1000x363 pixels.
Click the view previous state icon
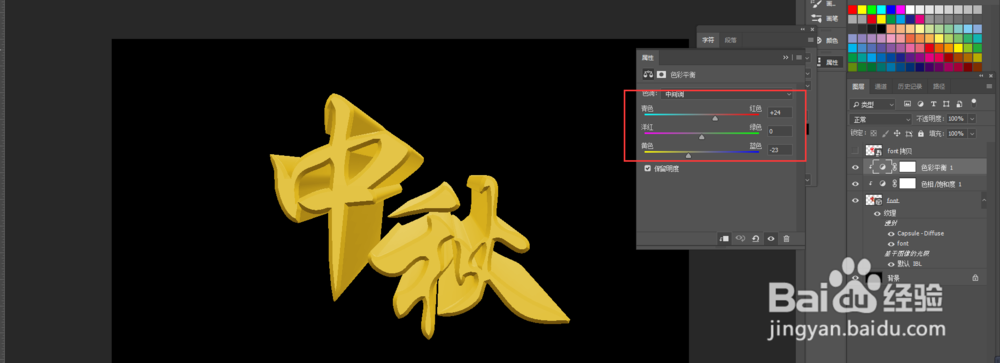740,239
